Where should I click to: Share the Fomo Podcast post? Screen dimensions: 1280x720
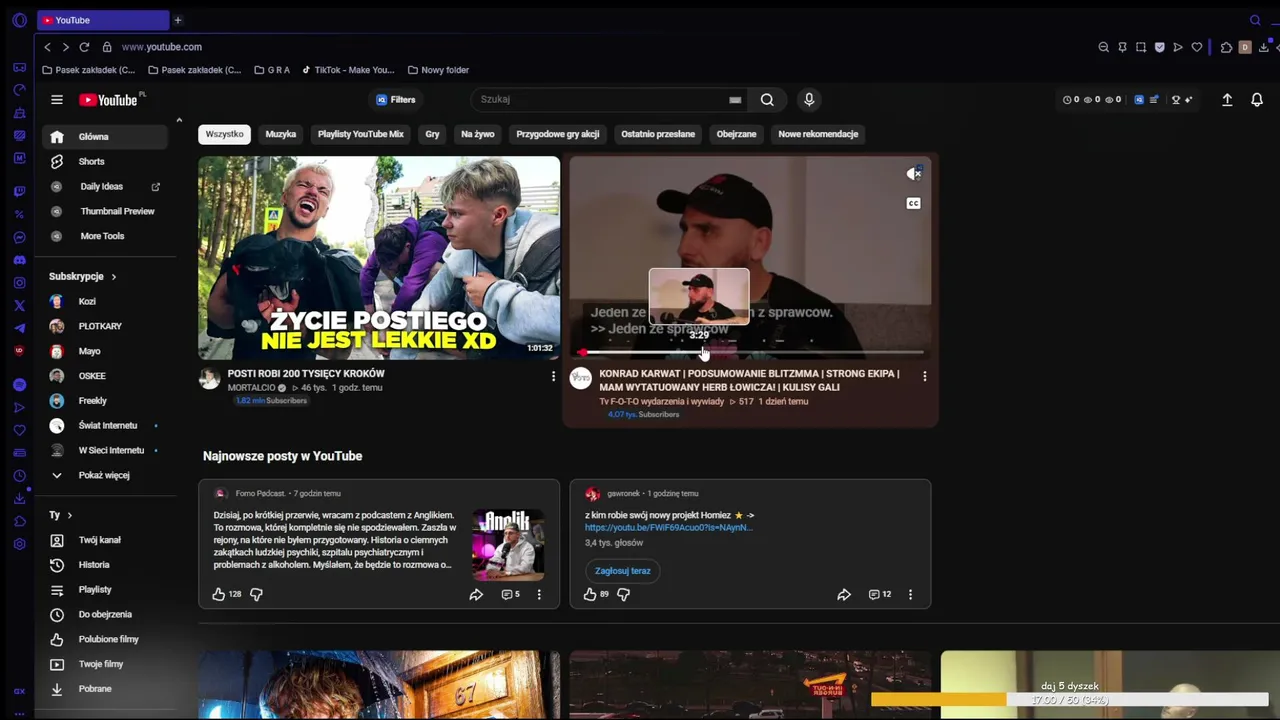point(476,594)
